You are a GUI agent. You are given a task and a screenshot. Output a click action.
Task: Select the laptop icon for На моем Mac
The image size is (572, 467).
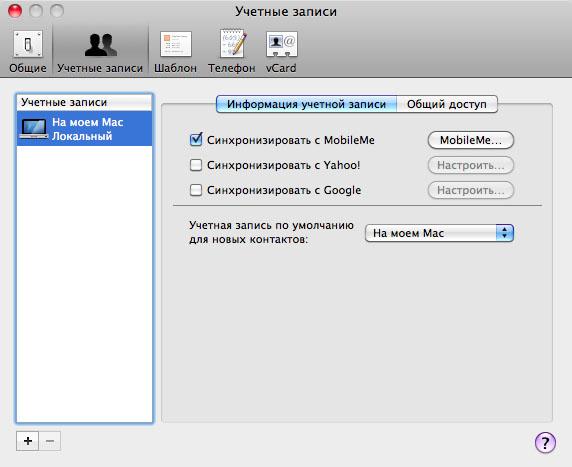[34, 129]
